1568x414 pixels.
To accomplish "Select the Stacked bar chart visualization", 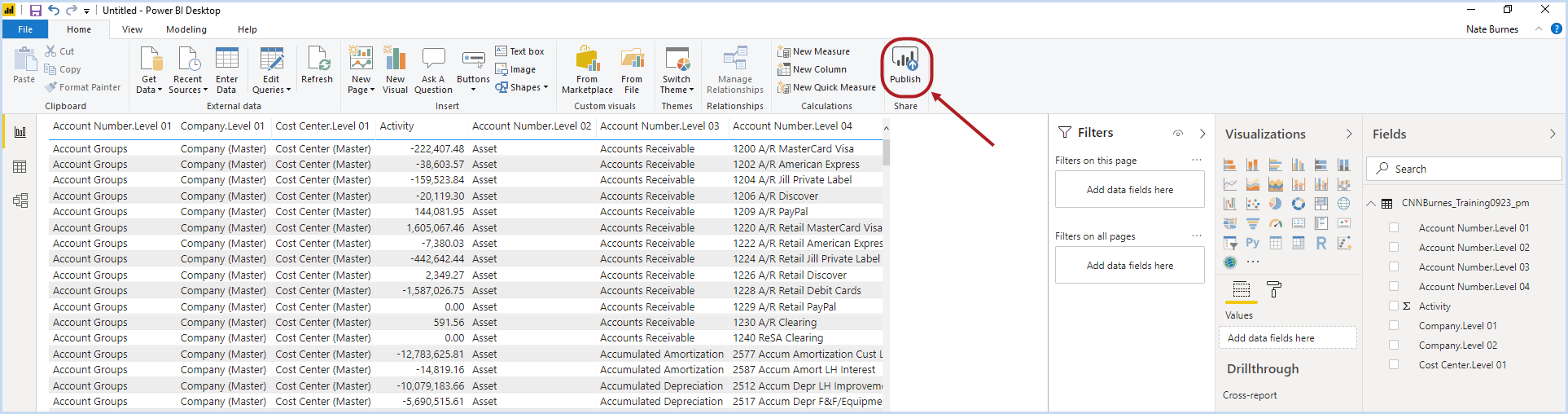I will click(1229, 165).
